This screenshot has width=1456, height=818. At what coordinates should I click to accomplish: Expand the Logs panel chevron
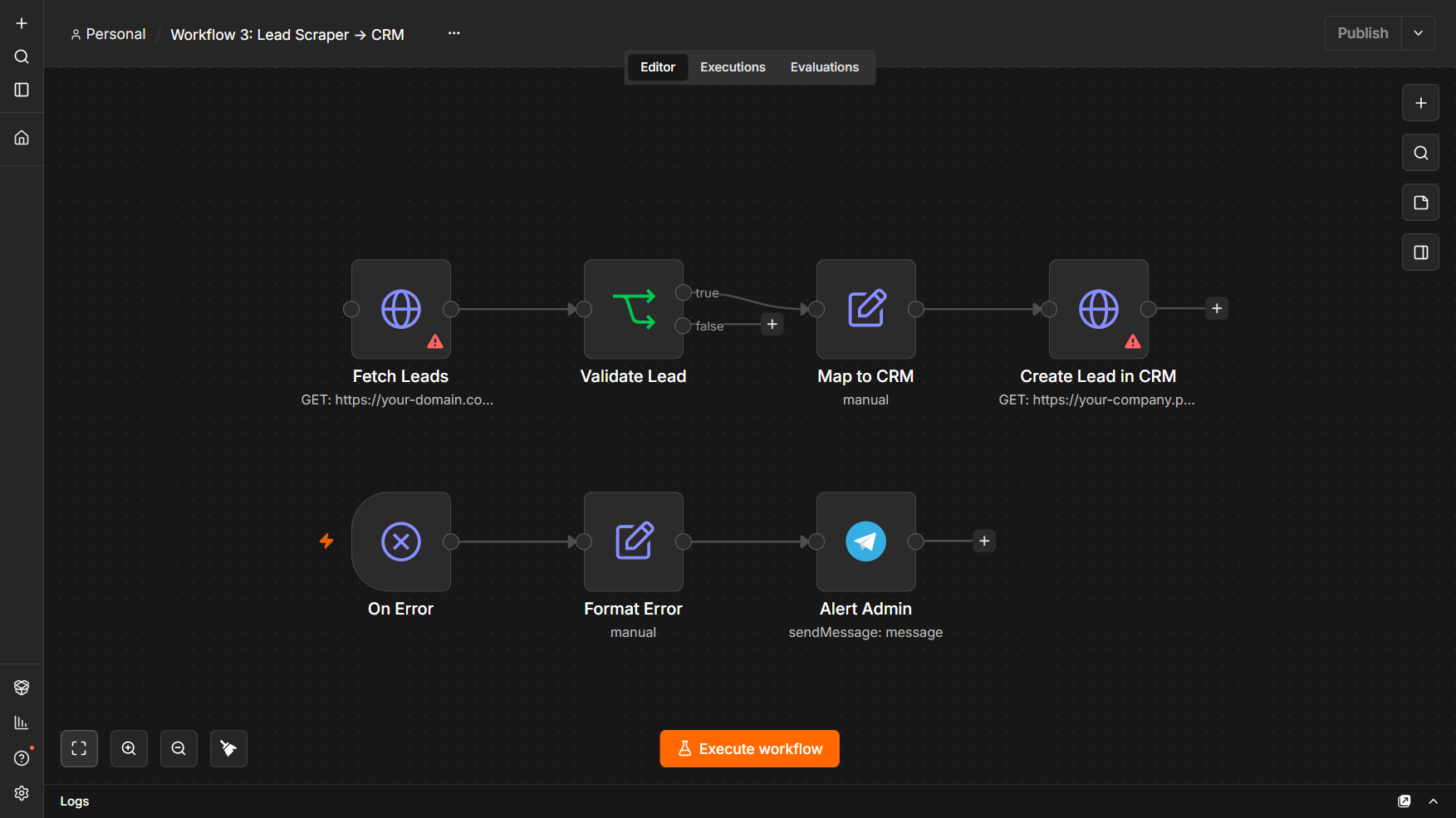tap(1434, 801)
